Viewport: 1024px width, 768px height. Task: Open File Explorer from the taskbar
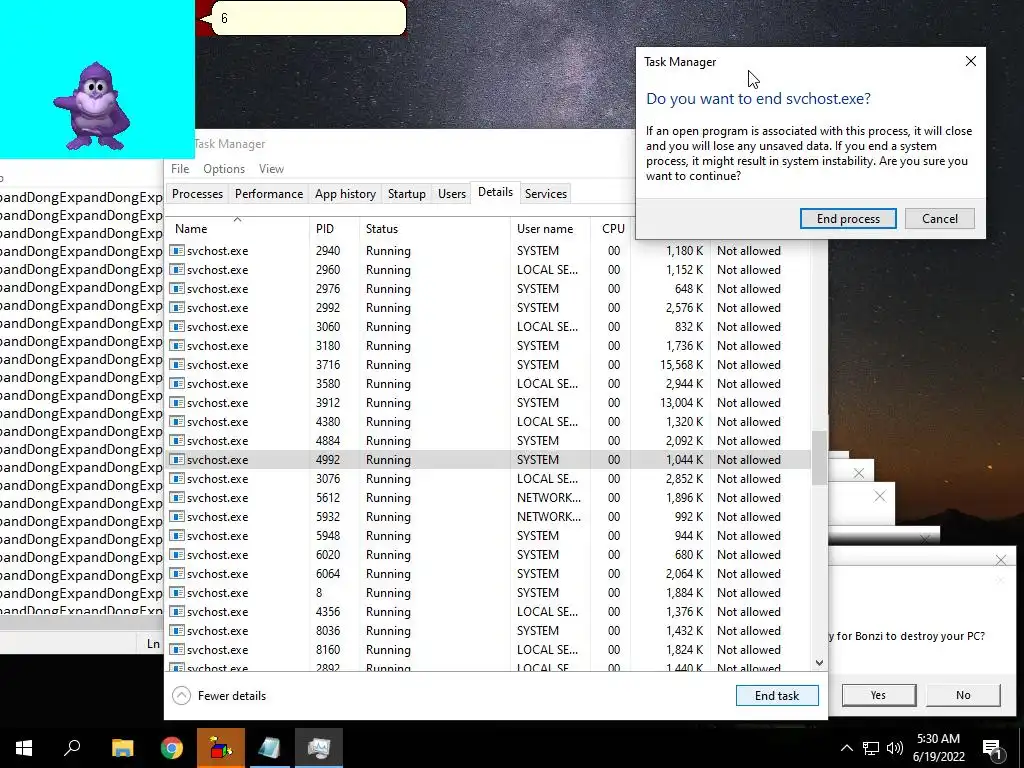pos(122,748)
